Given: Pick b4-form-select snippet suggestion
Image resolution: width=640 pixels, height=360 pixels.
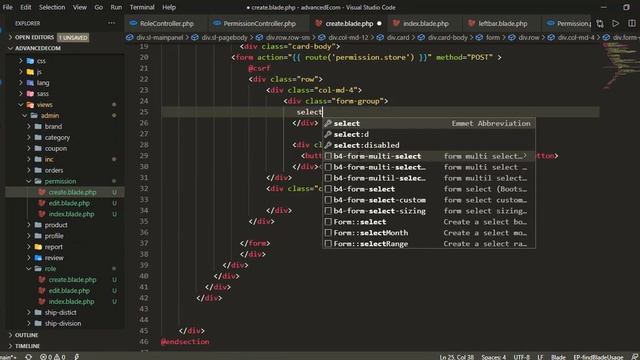Looking at the screenshot, I should [x=429, y=189].
